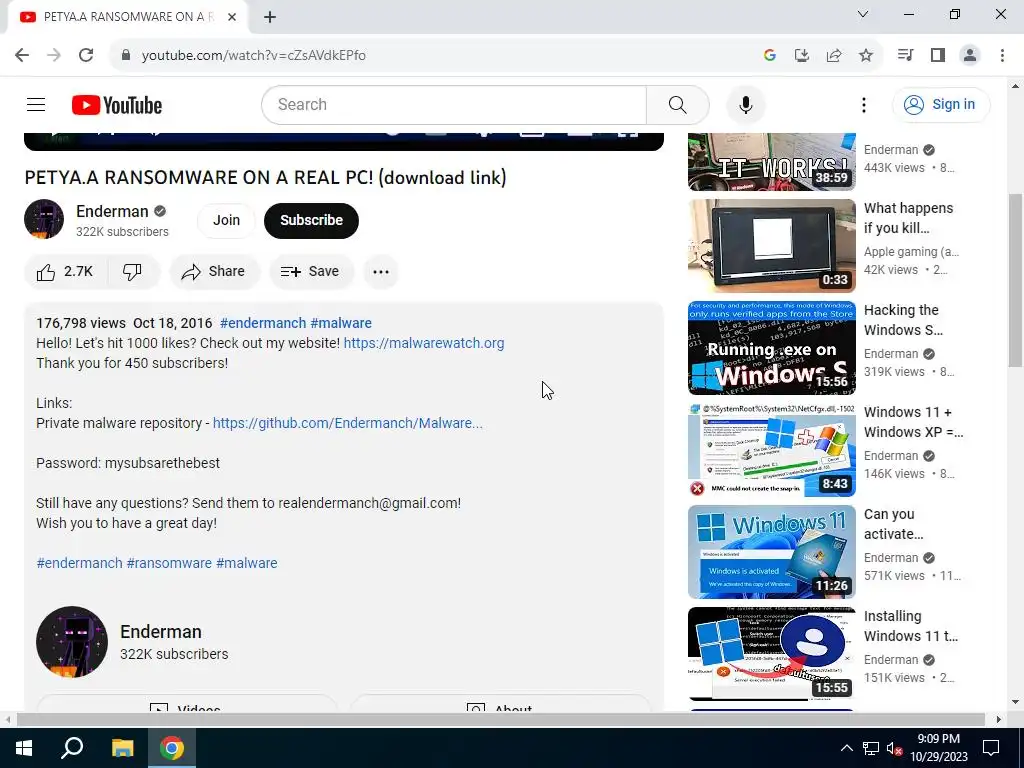This screenshot has width=1024, height=768.
Task: Click 'Enderman' name beside large avatar
Action: [x=161, y=632]
